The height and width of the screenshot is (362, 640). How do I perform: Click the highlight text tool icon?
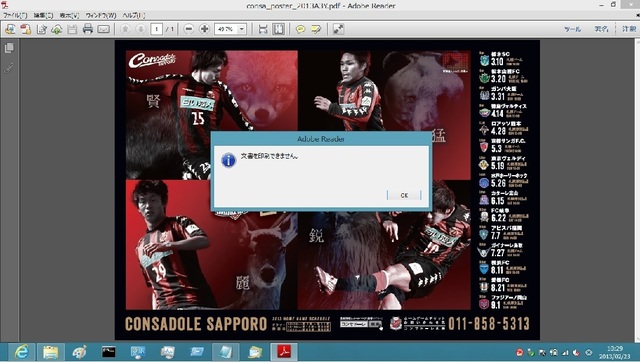316,29
